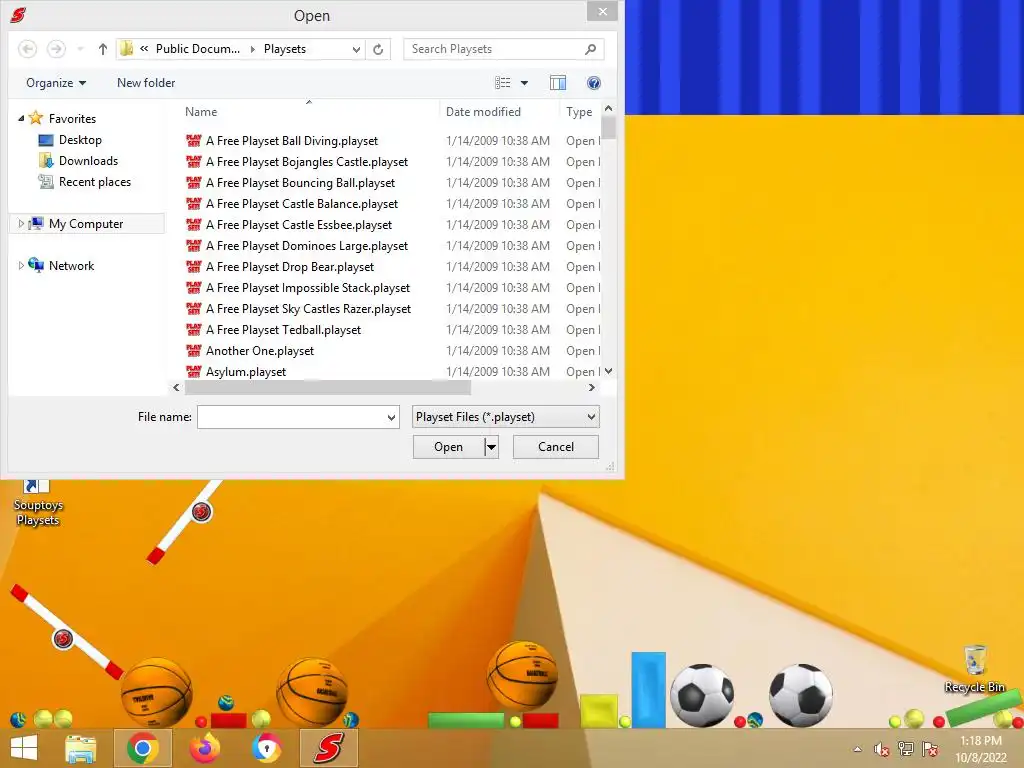Click the Recycle Bin desktop icon
The image size is (1024, 768).
coord(974,669)
